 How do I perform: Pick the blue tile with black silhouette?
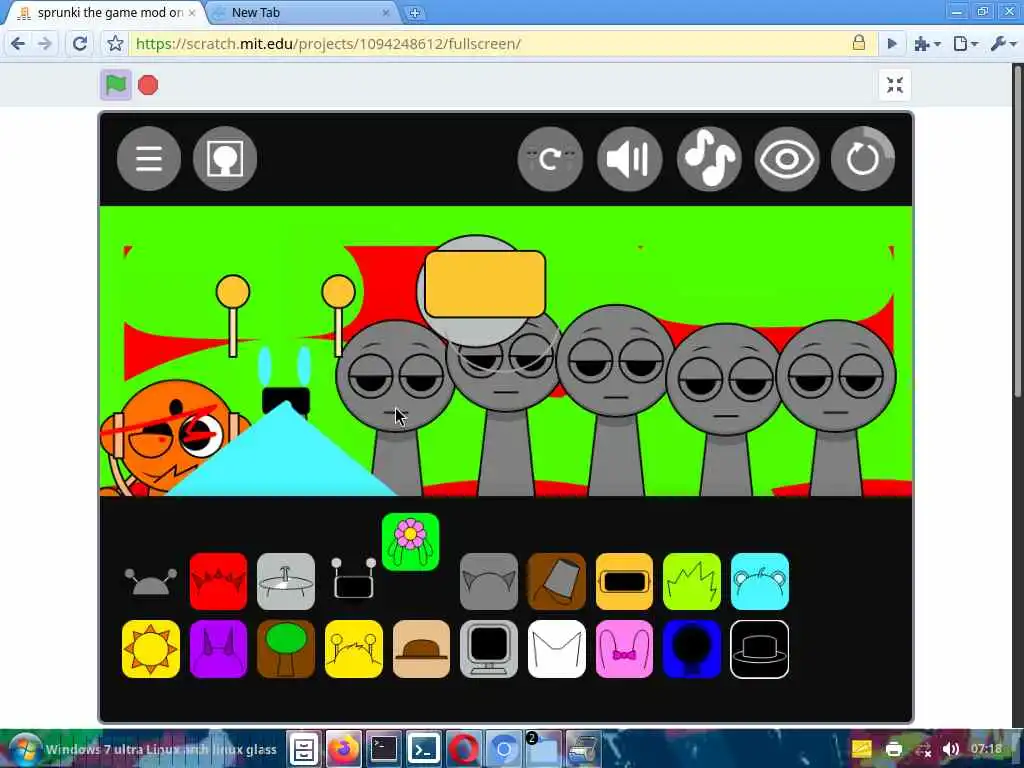692,649
